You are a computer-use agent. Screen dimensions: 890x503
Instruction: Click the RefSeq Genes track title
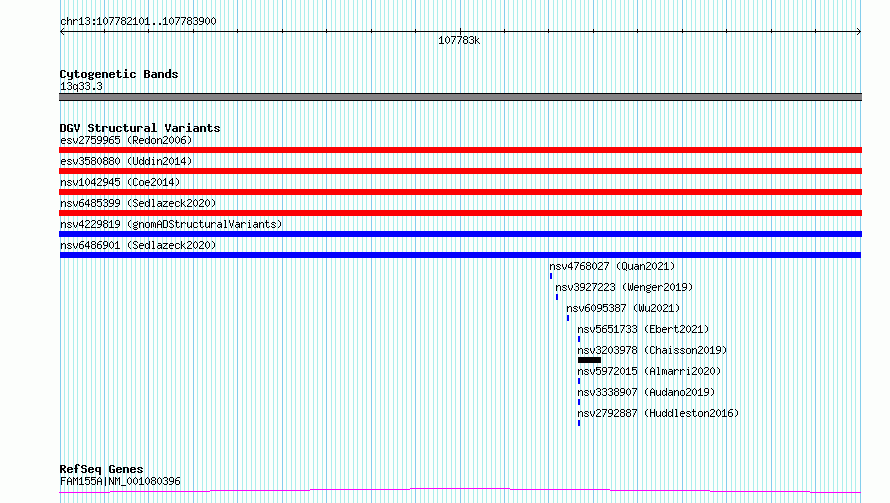(101, 469)
